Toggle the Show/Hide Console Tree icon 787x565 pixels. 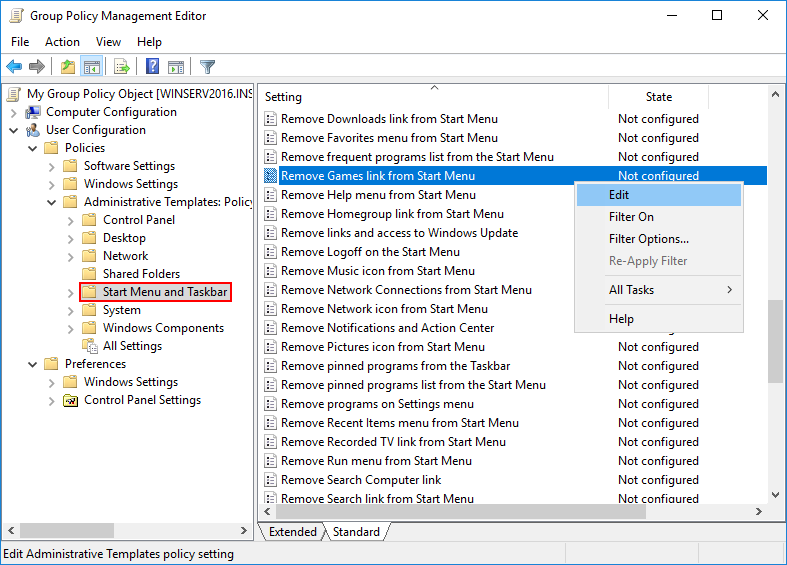point(91,67)
